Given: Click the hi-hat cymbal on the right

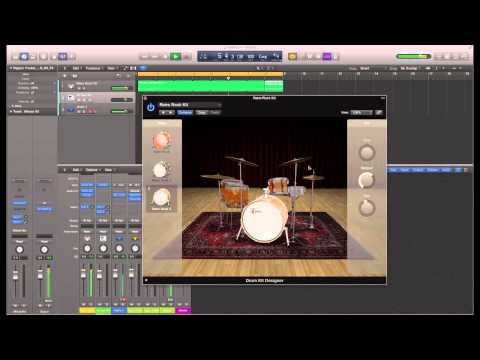Looking at the screenshot, I should pos(313,178).
